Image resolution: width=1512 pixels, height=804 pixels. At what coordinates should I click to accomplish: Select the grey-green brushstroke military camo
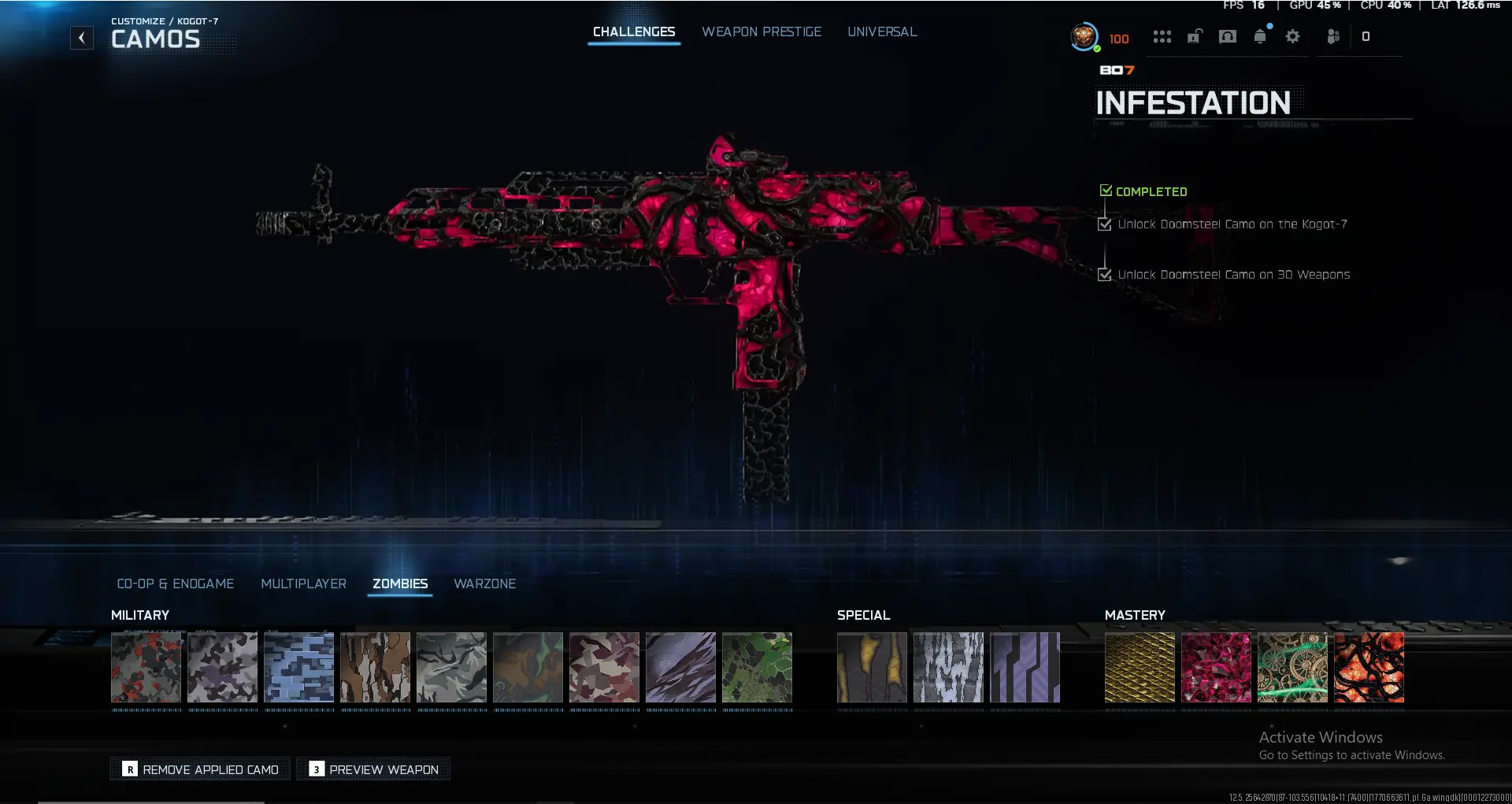point(452,667)
